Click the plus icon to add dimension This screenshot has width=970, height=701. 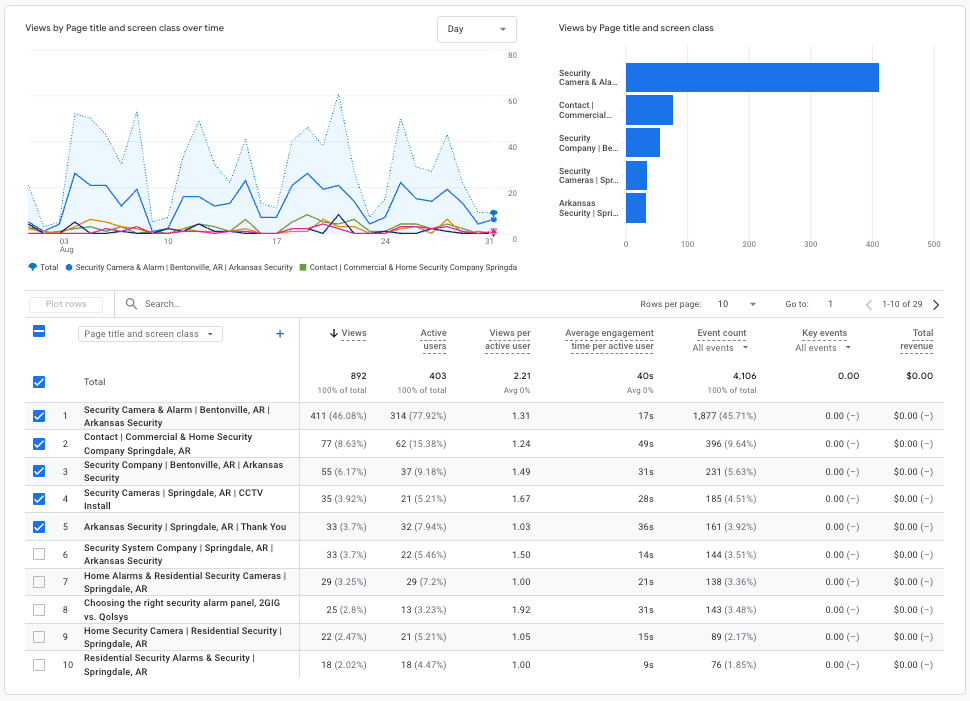pyautogui.click(x=280, y=334)
